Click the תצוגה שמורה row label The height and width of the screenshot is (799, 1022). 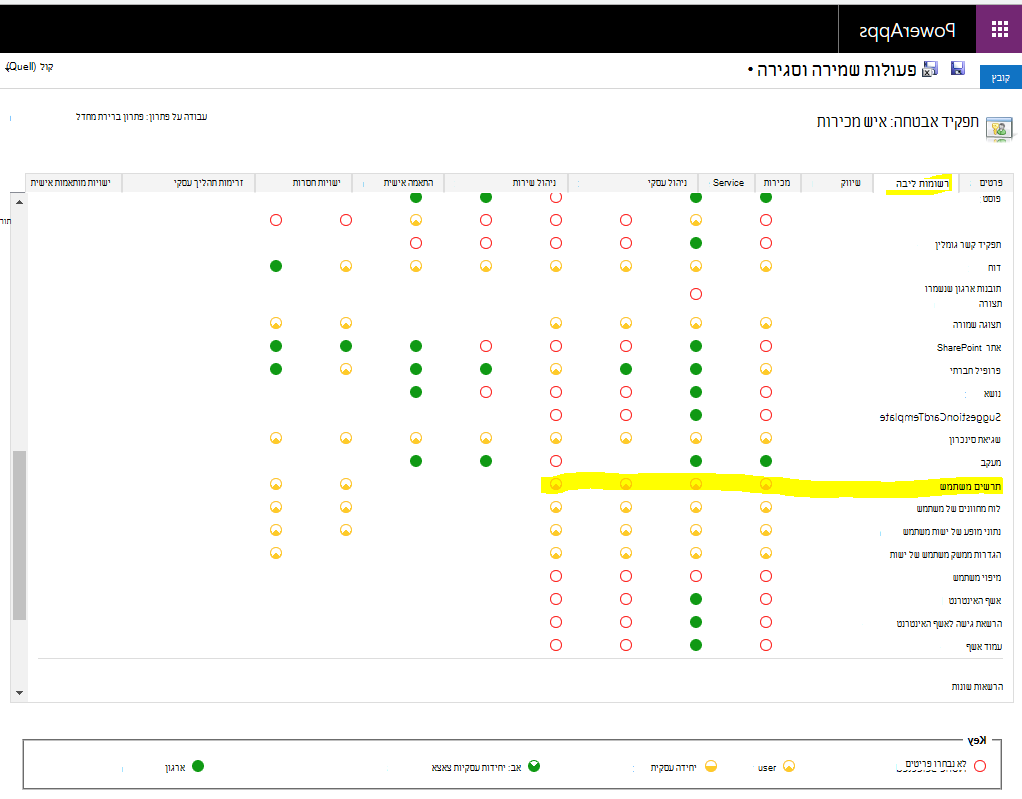pyautogui.click(x=977, y=325)
